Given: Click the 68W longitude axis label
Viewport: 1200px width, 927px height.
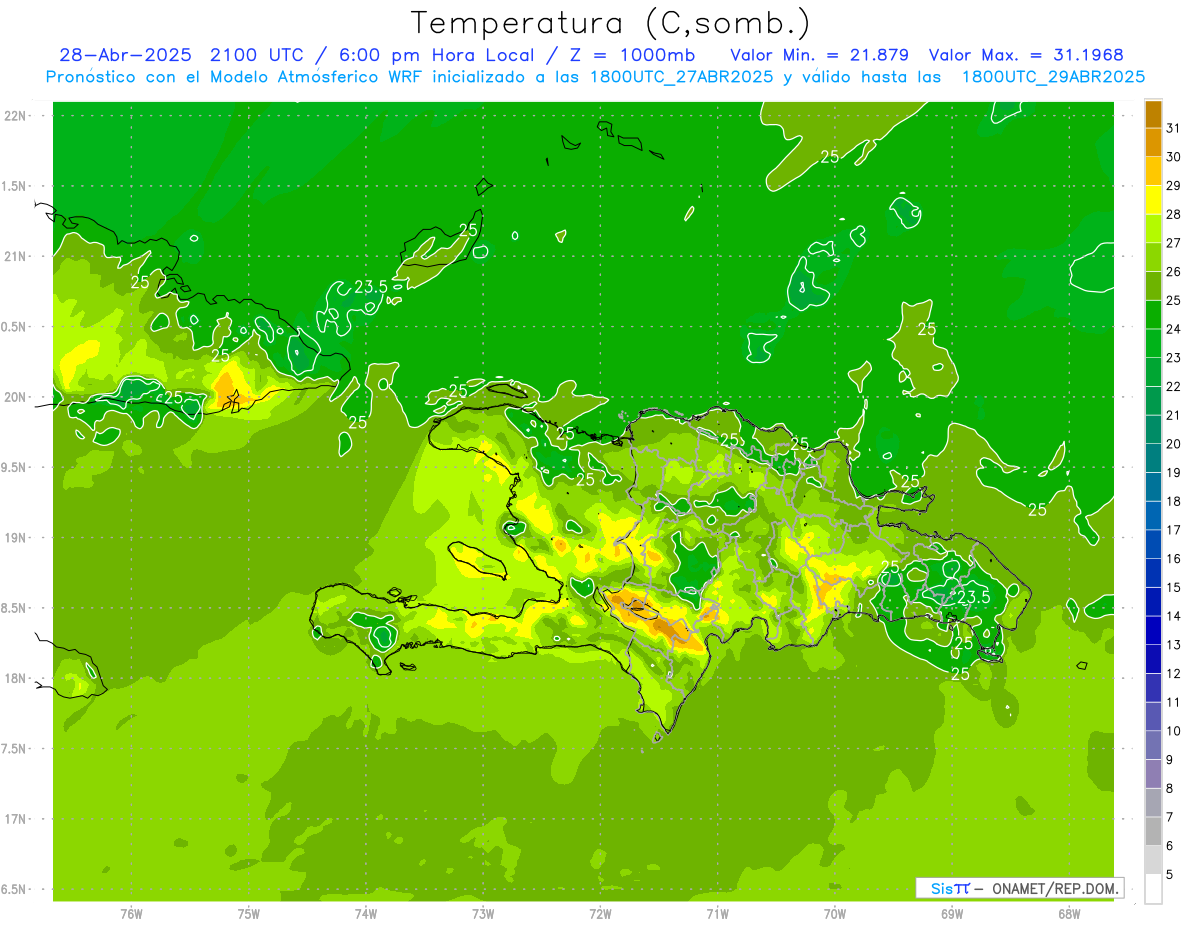Looking at the screenshot, I should [x=1069, y=913].
